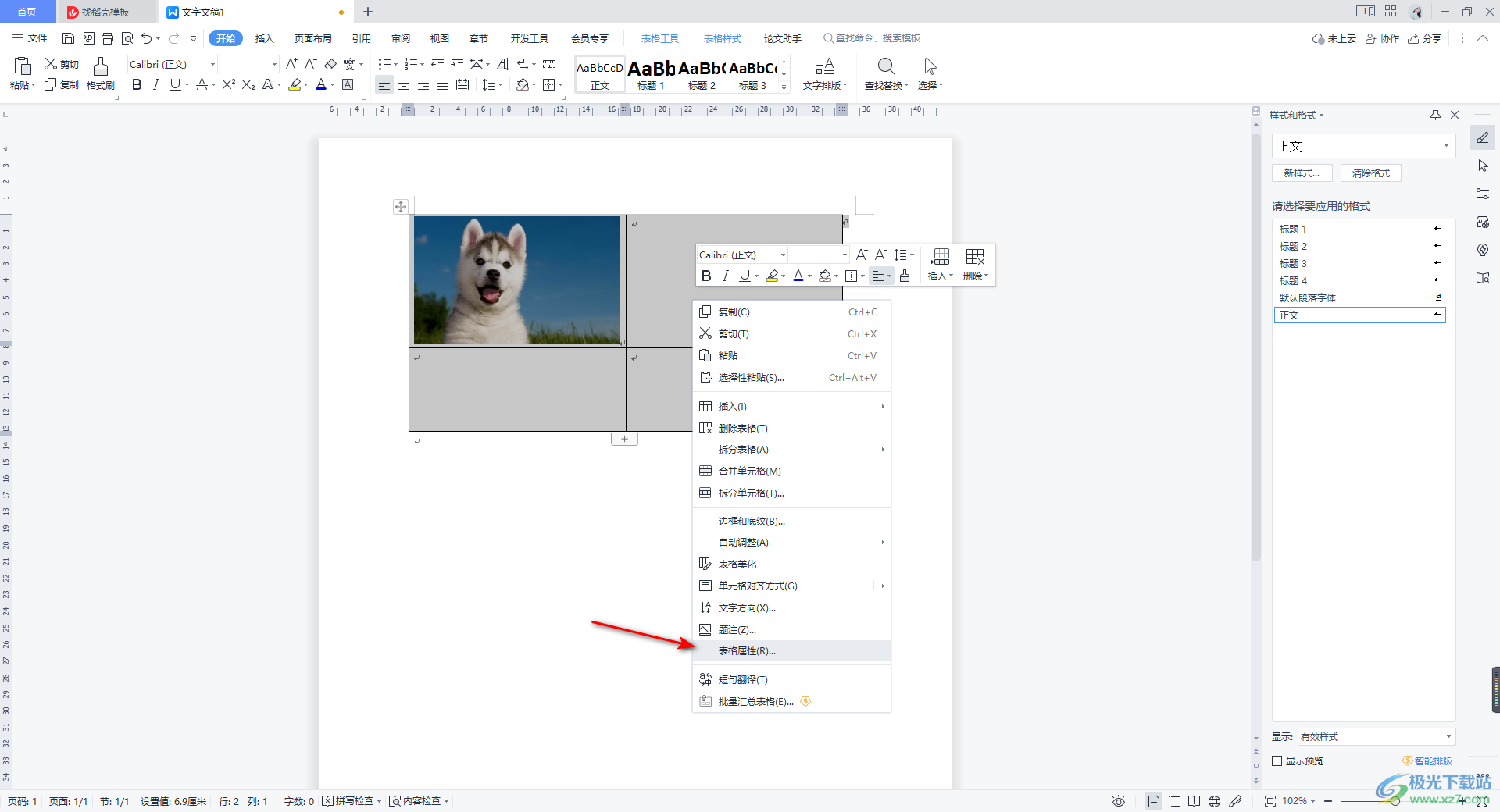
Task: Select Table Properties in context menu
Action: coord(791,650)
